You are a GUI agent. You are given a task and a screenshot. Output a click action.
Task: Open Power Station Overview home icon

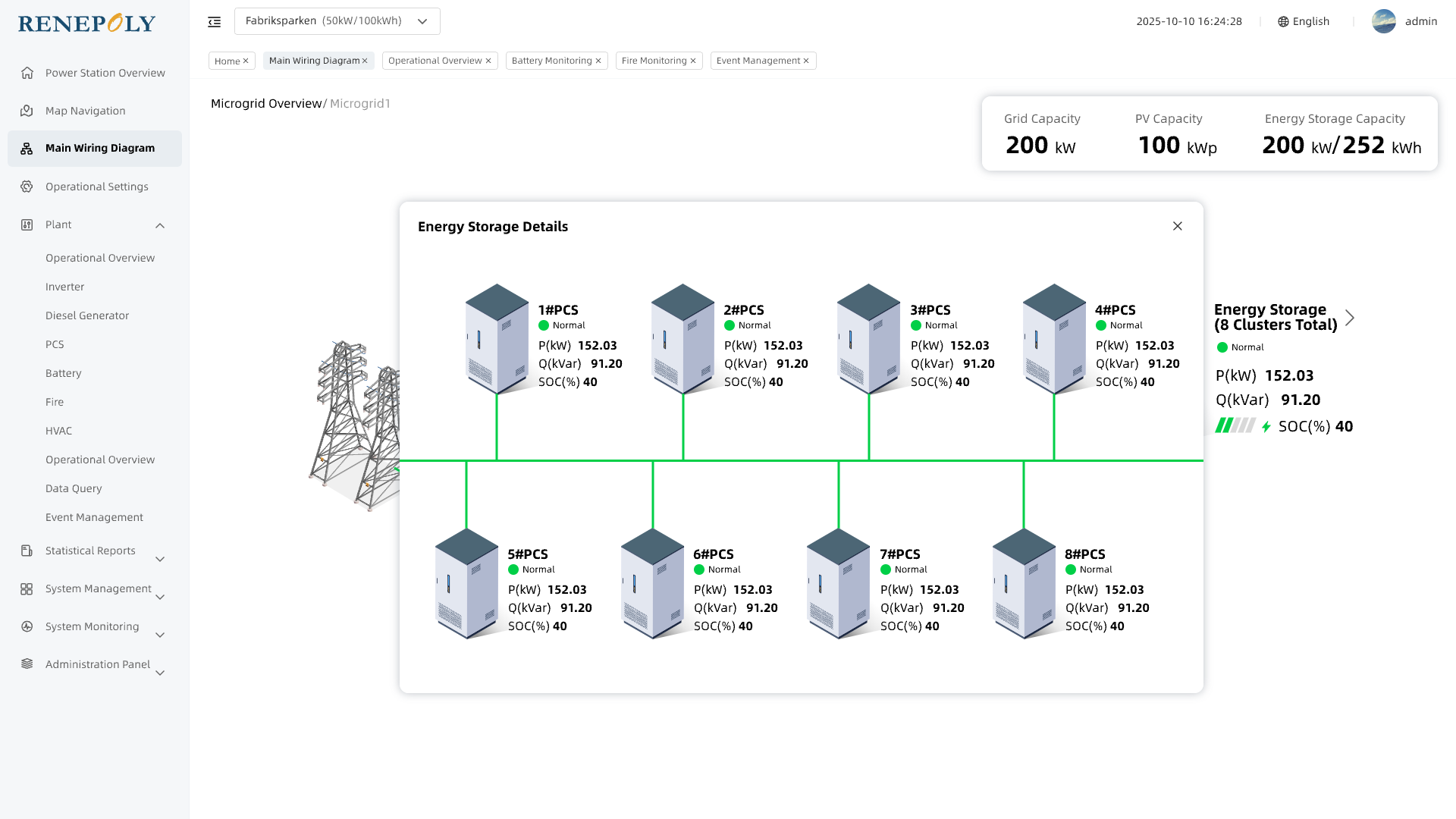[x=27, y=73]
